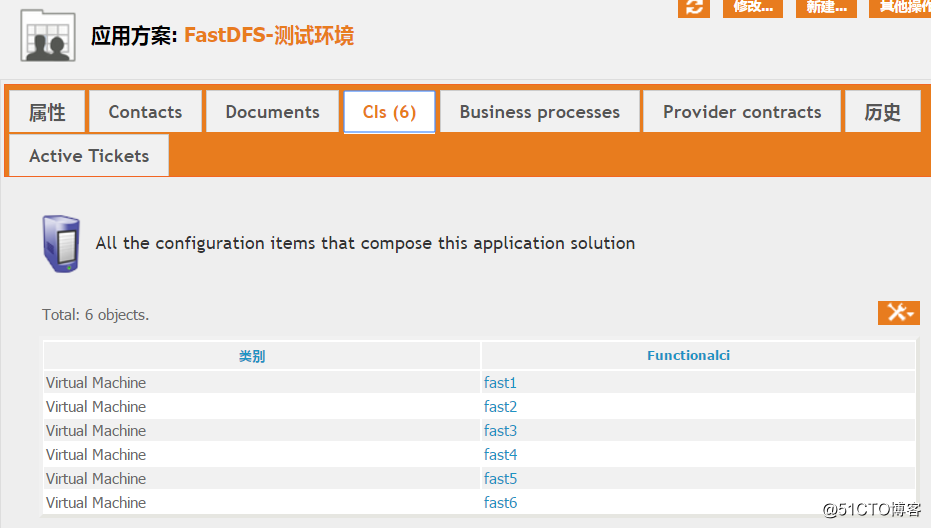Click the refresh icon button
The image size is (931, 528).
[x=694, y=8]
